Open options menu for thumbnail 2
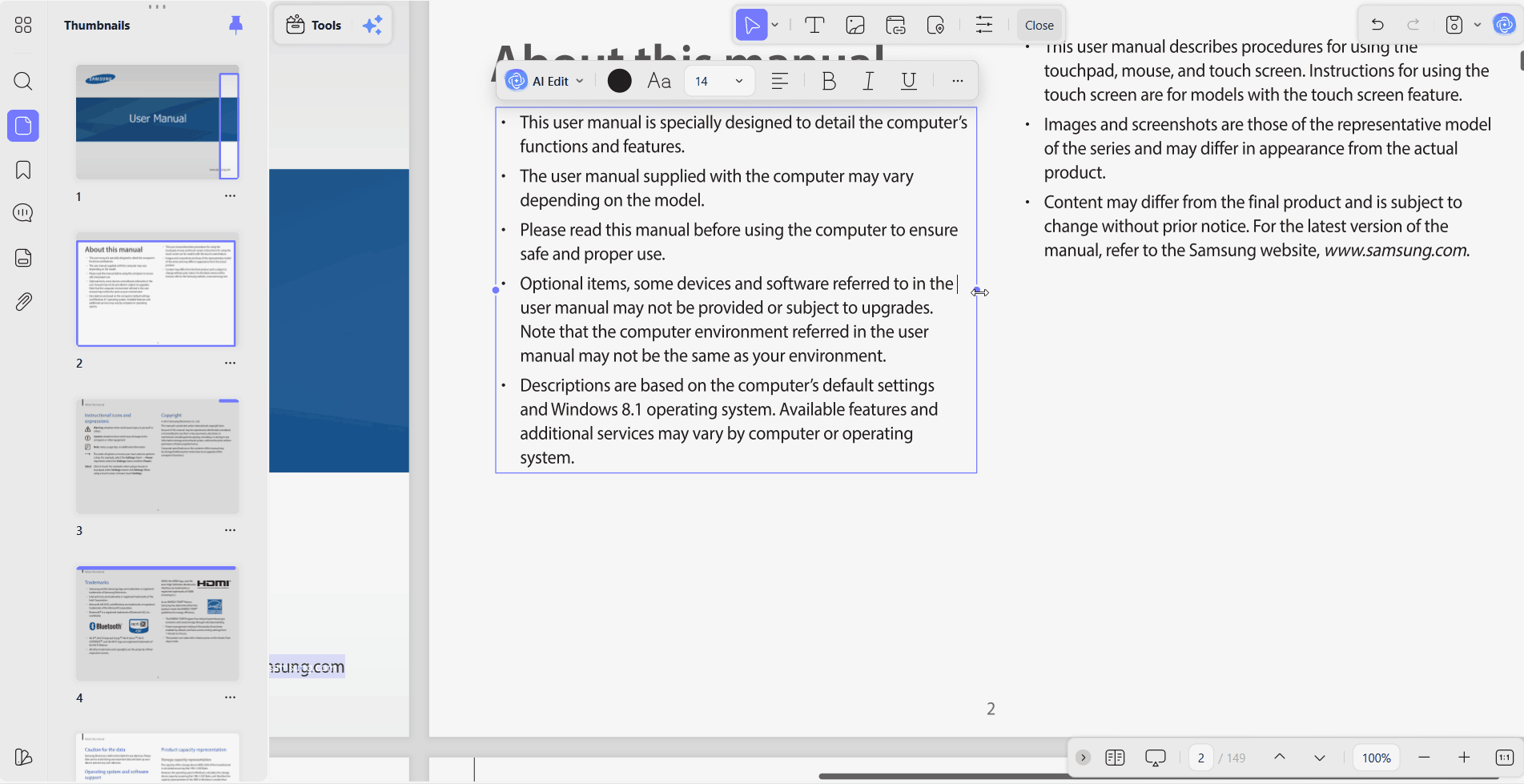 click(x=230, y=364)
